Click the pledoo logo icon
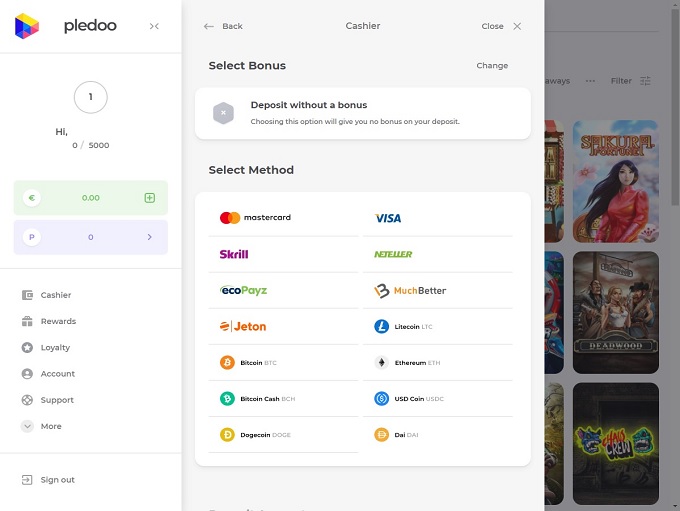 pos(27,26)
